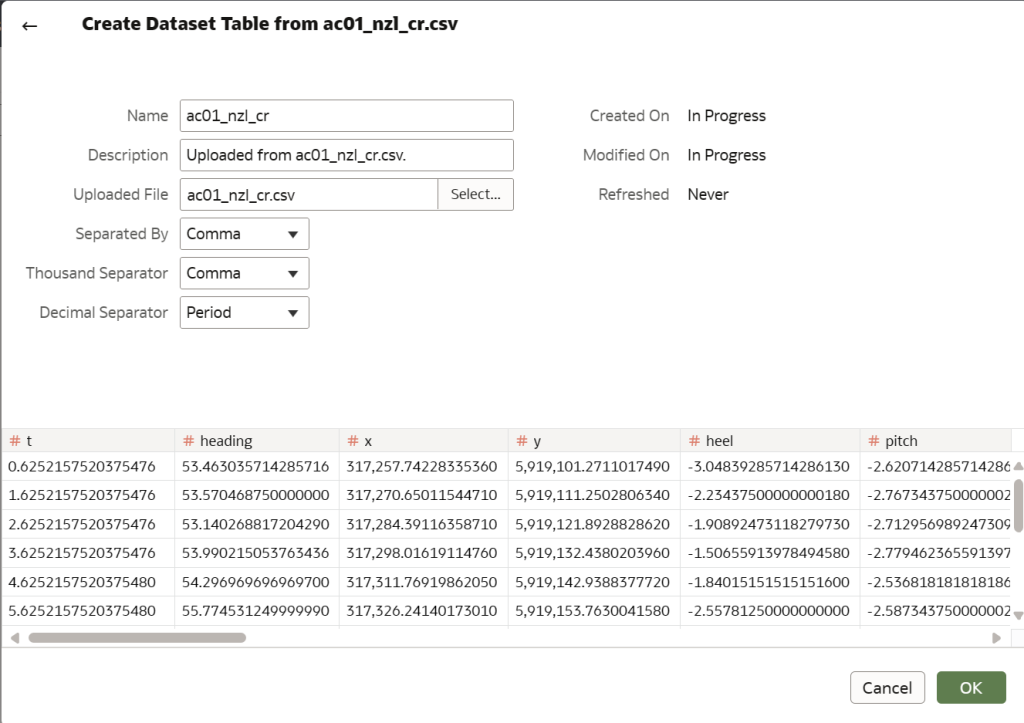Go back using the left arrow icon
The height and width of the screenshot is (723, 1024).
pyautogui.click(x=29, y=26)
